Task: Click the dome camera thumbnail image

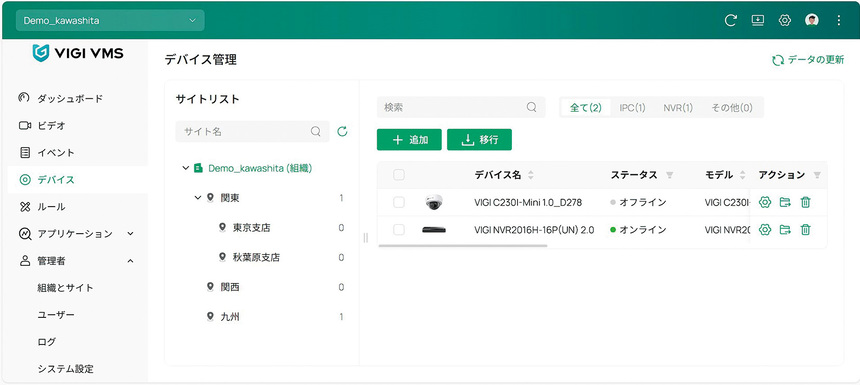Action: pos(434,202)
